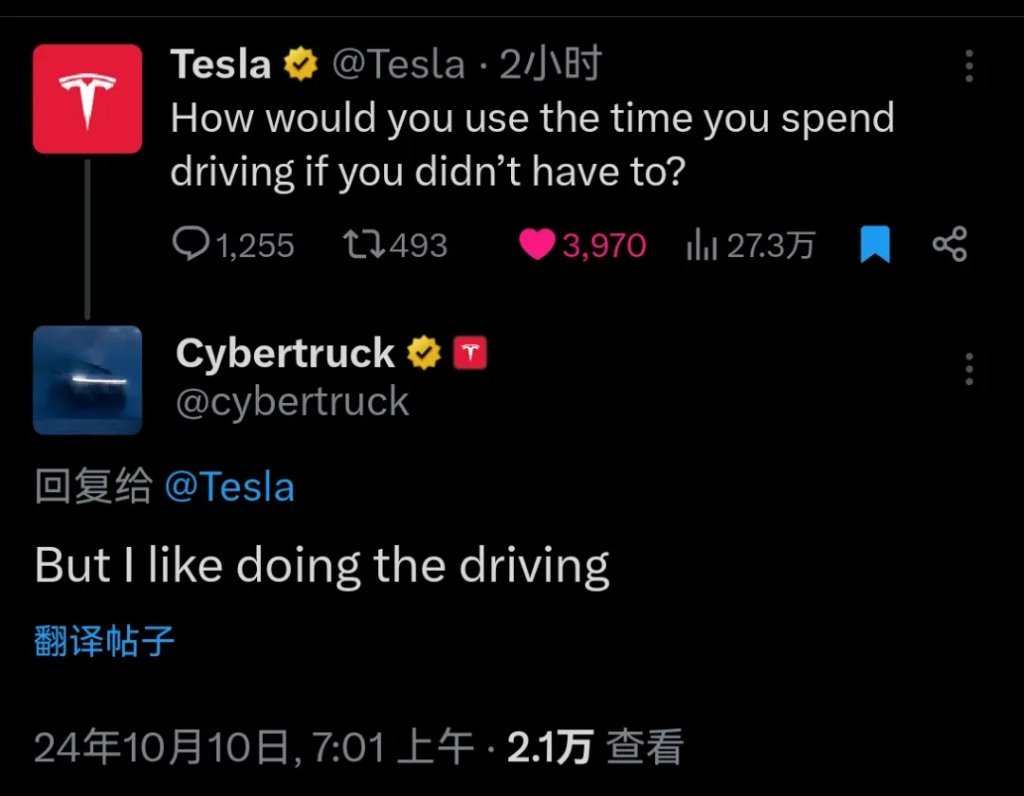Viewport: 1024px width, 796px height.
Task: Click the blue @Tesla mention in the reply
Action: pos(229,487)
